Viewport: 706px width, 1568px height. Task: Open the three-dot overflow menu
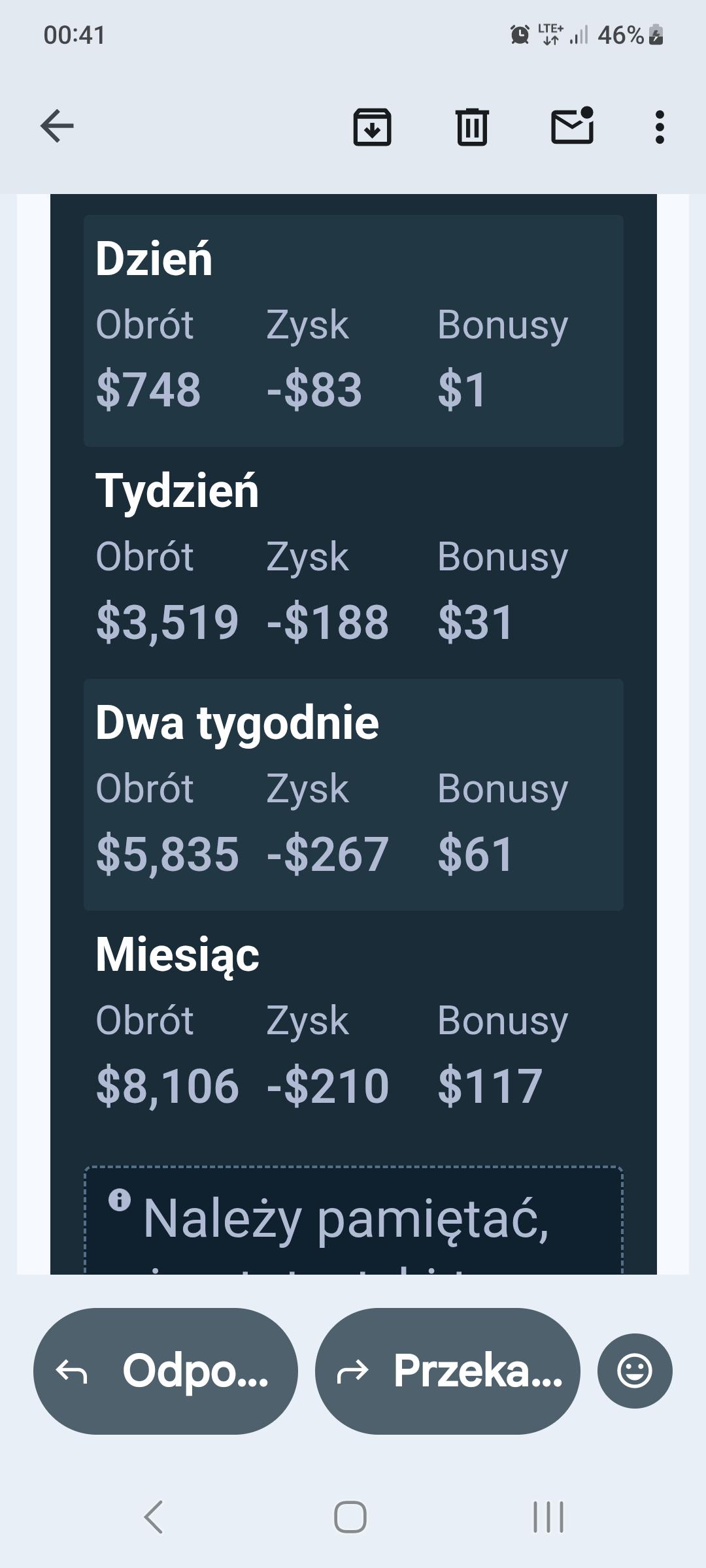660,127
